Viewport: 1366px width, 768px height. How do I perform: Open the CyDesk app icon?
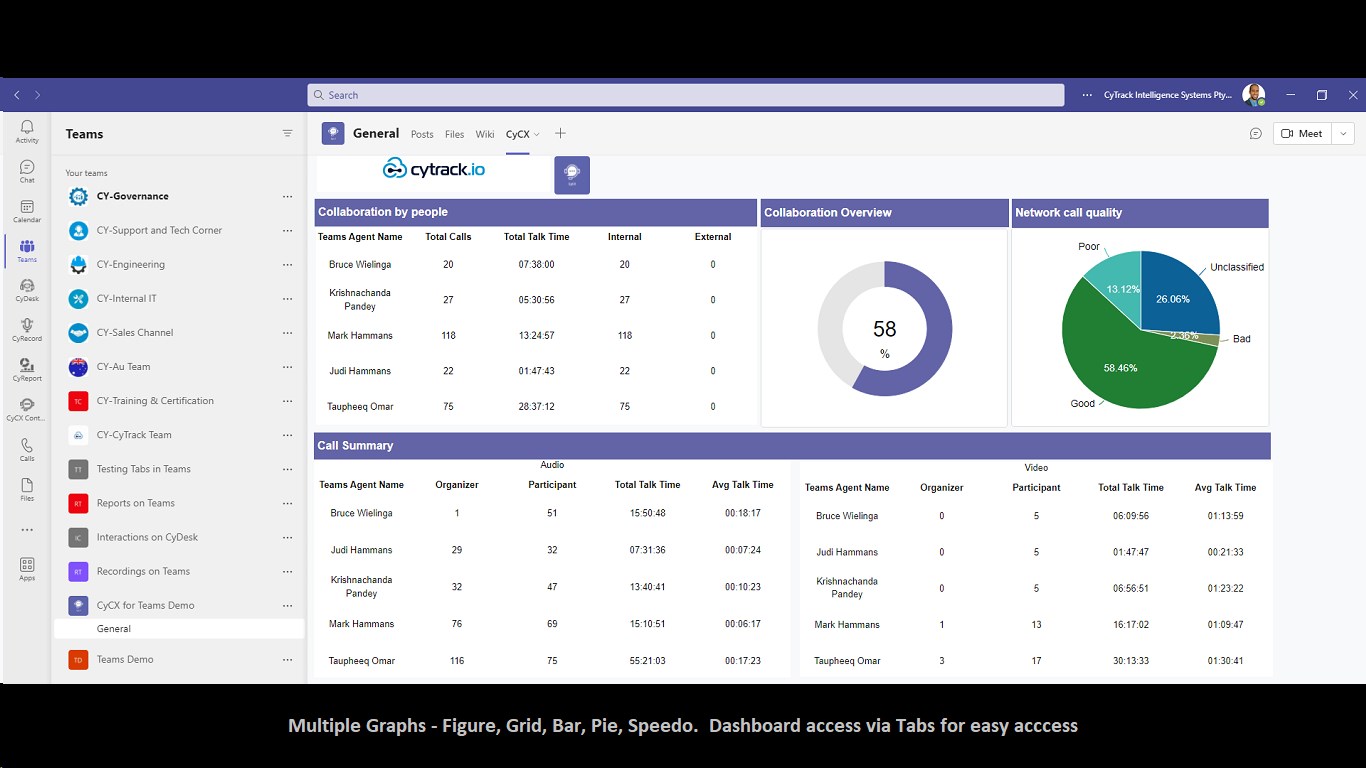[x=27, y=290]
